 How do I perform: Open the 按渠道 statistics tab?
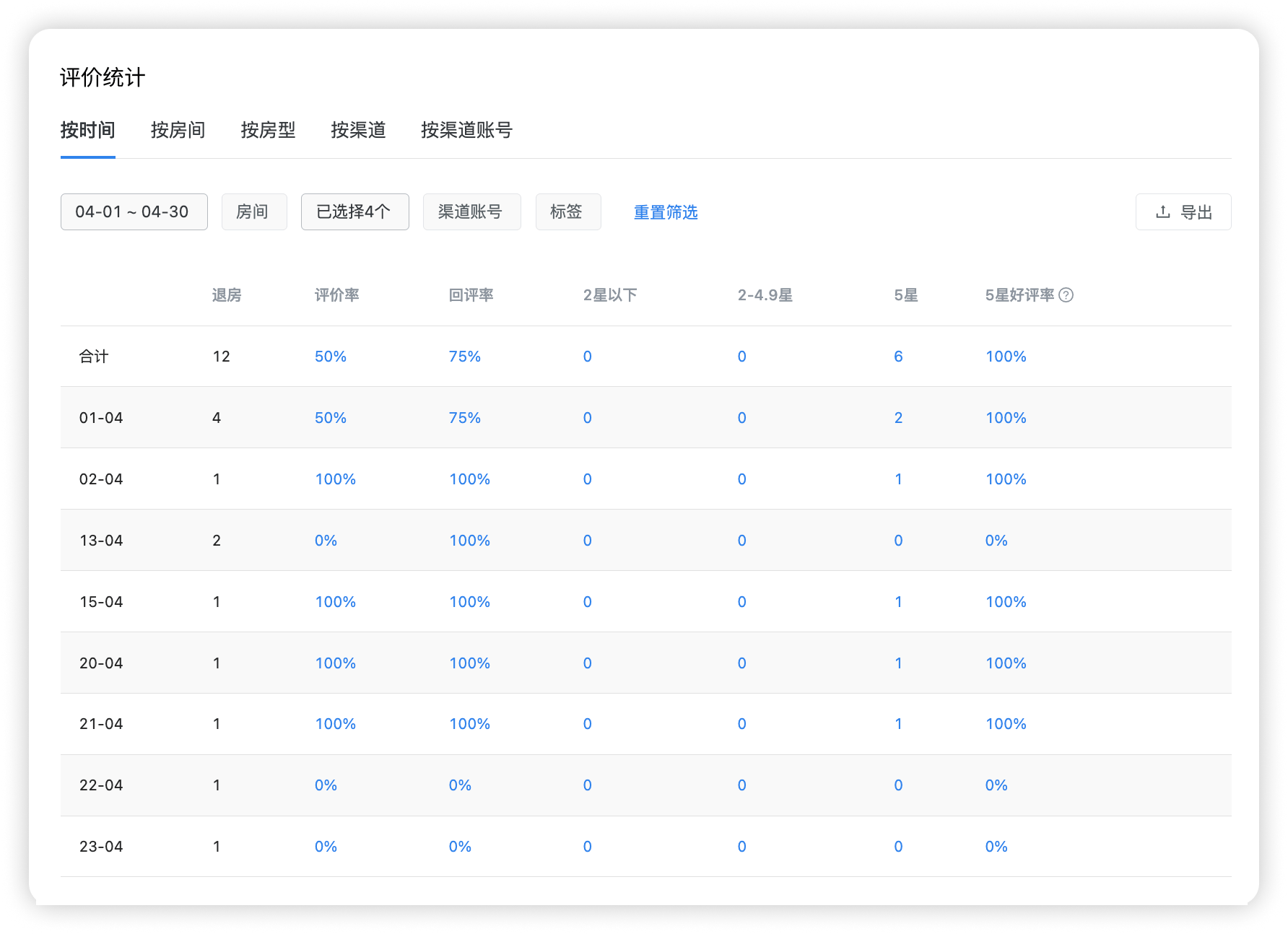358,131
